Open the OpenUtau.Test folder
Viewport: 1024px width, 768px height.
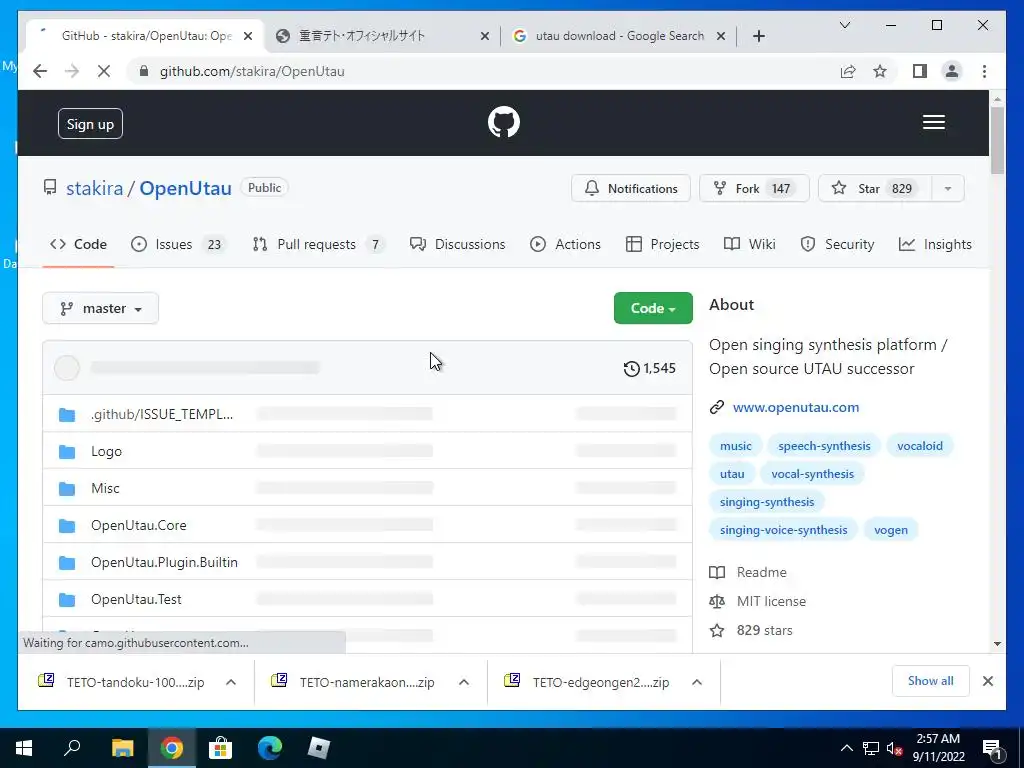click(x=136, y=599)
